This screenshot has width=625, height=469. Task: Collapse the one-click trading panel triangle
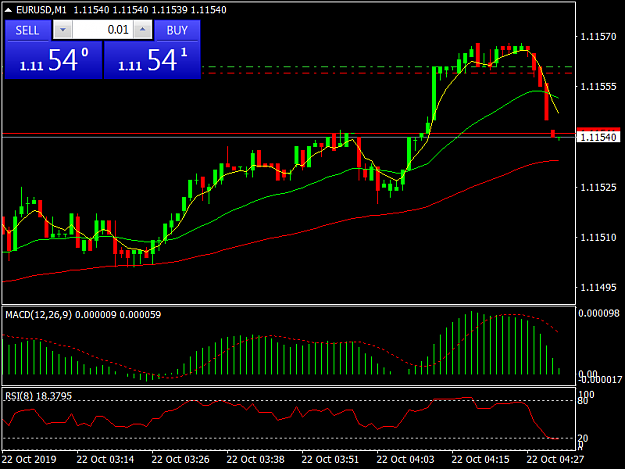8,10
